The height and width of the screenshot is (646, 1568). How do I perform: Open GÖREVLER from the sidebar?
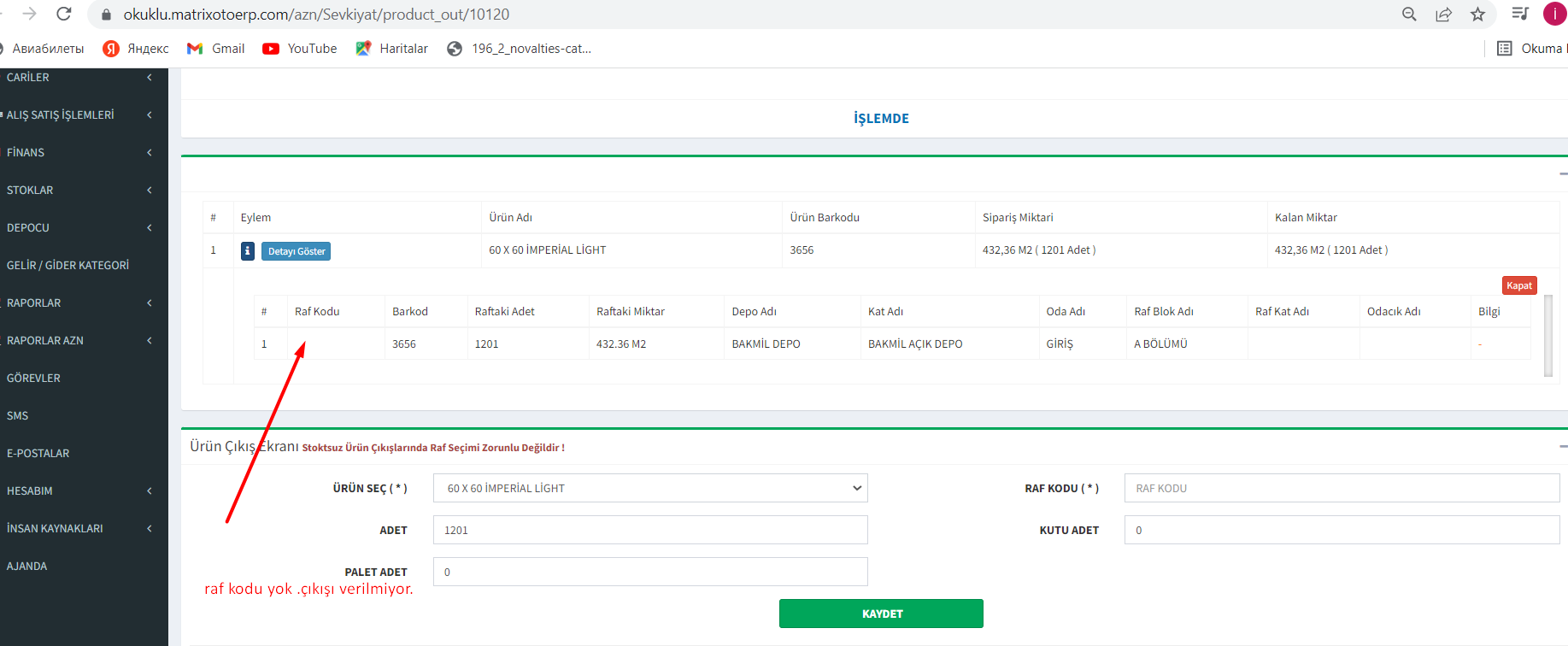(x=34, y=378)
